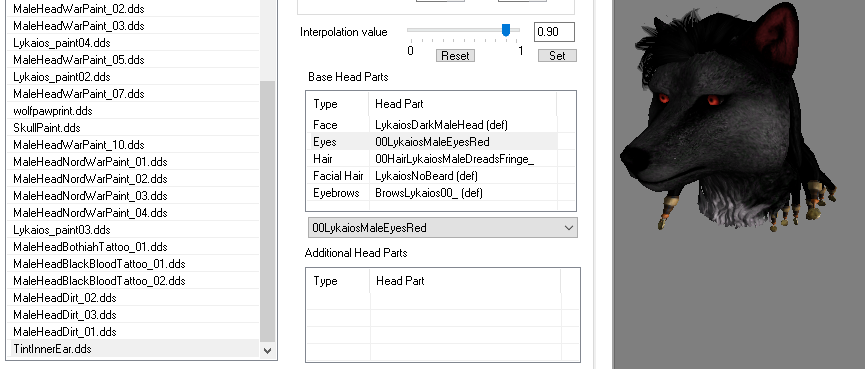Image resolution: width=865 pixels, height=369 pixels.
Task: Select MaleHeadWarPaint_07.dds entry
Action: click(x=135, y=94)
